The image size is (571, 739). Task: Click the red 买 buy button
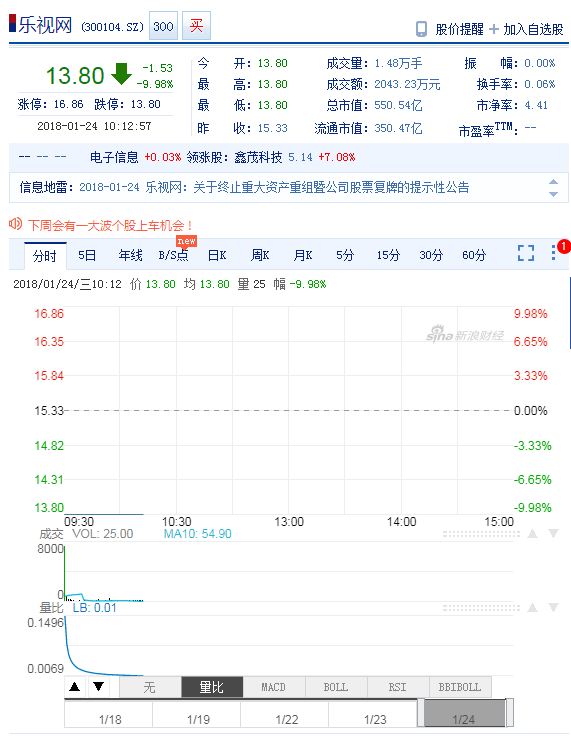coord(196,25)
